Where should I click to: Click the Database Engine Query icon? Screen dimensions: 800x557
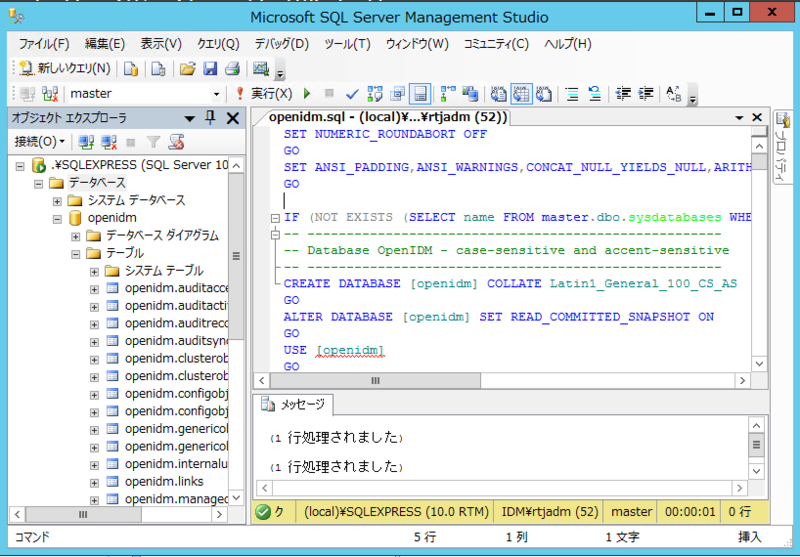[131, 68]
